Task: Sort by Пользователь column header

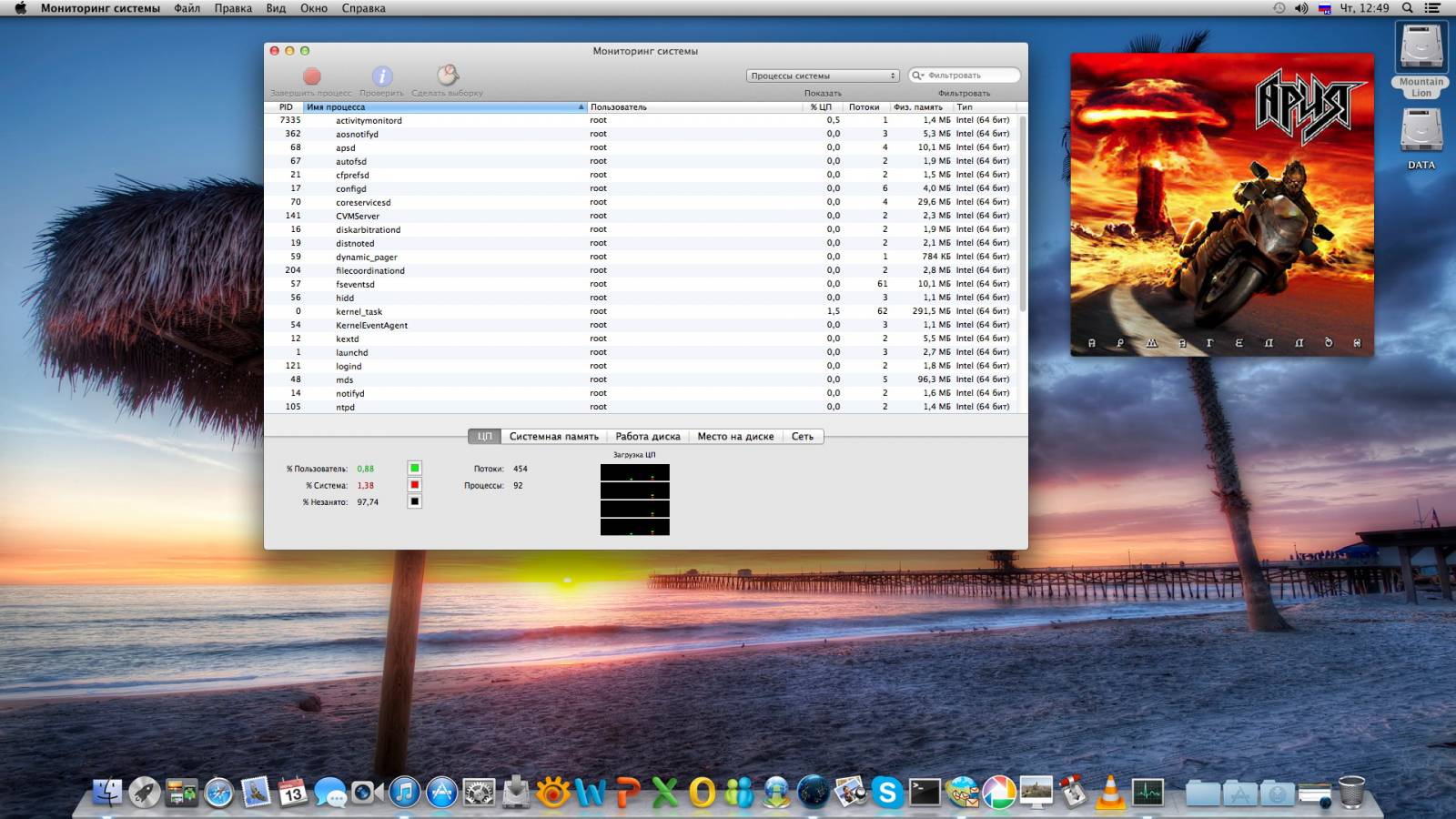Action: (x=695, y=107)
